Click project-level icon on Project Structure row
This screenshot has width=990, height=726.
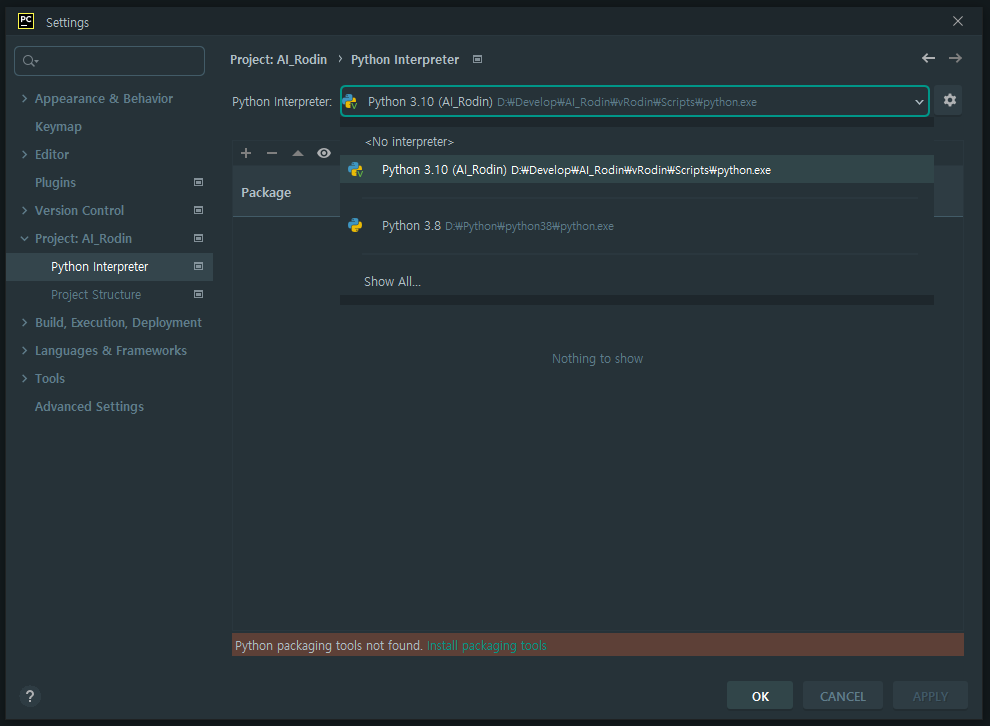(198, 294)
